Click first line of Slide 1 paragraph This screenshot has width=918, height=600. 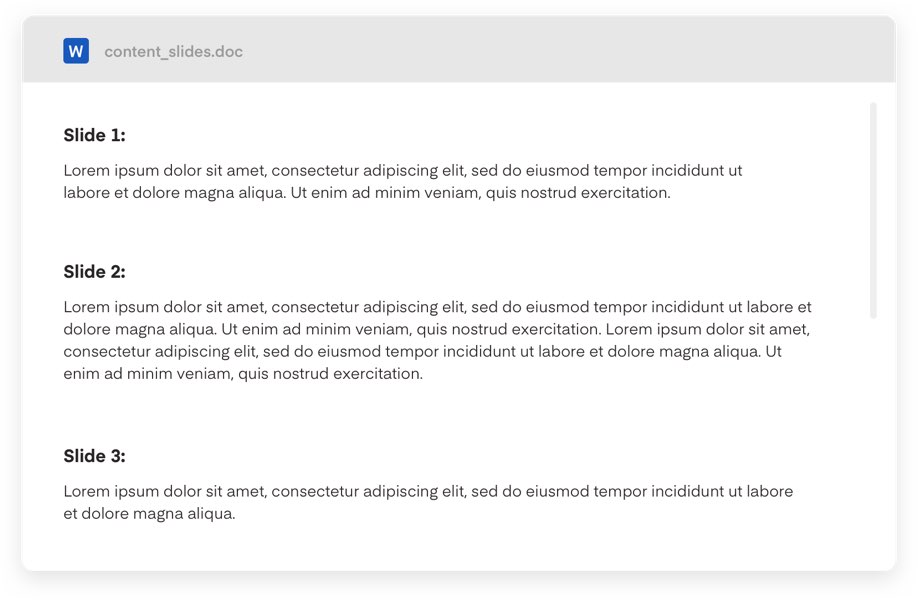tap(403, 170)
